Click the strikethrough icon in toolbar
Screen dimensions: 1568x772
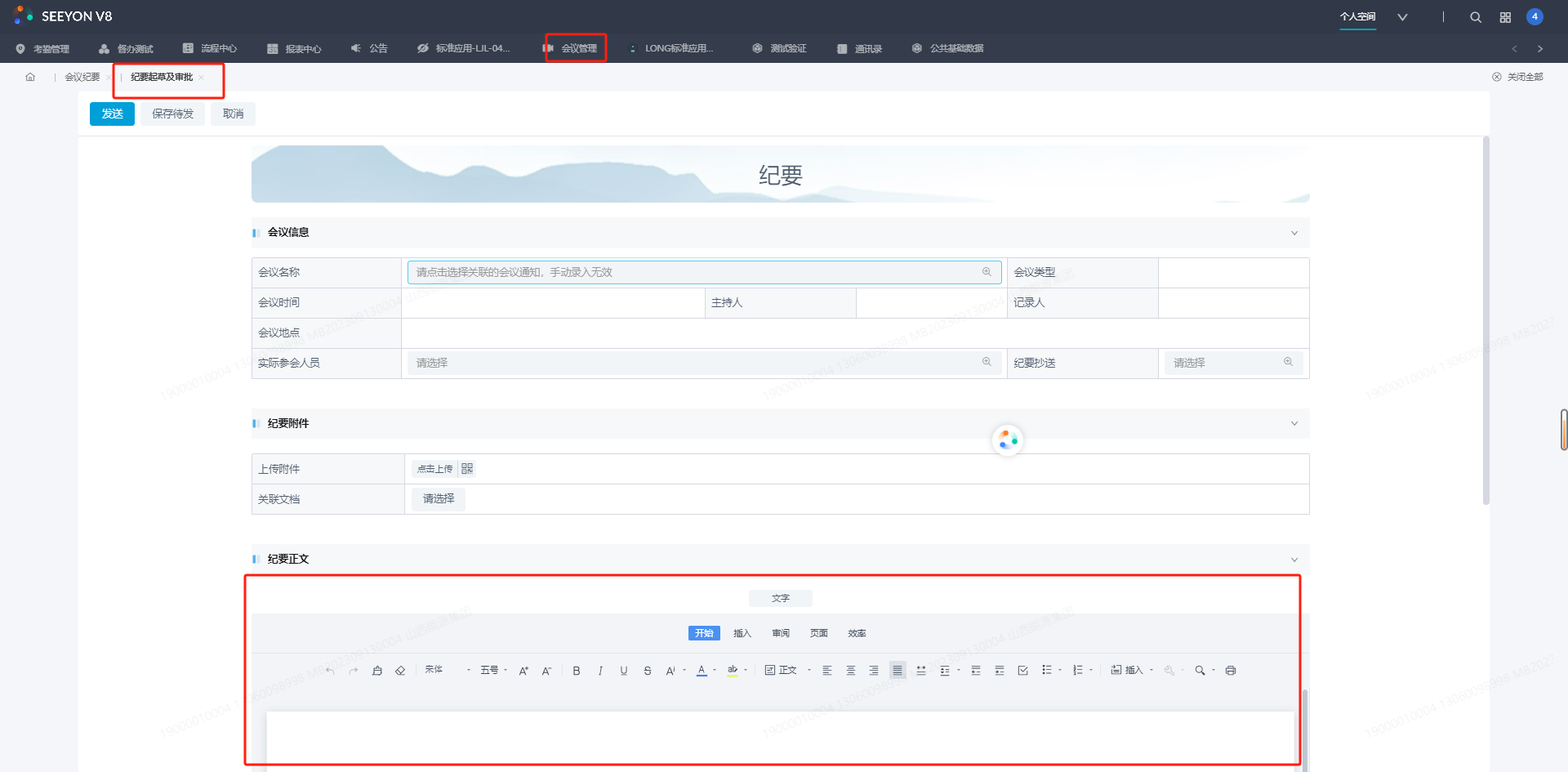tap(648, 671)
